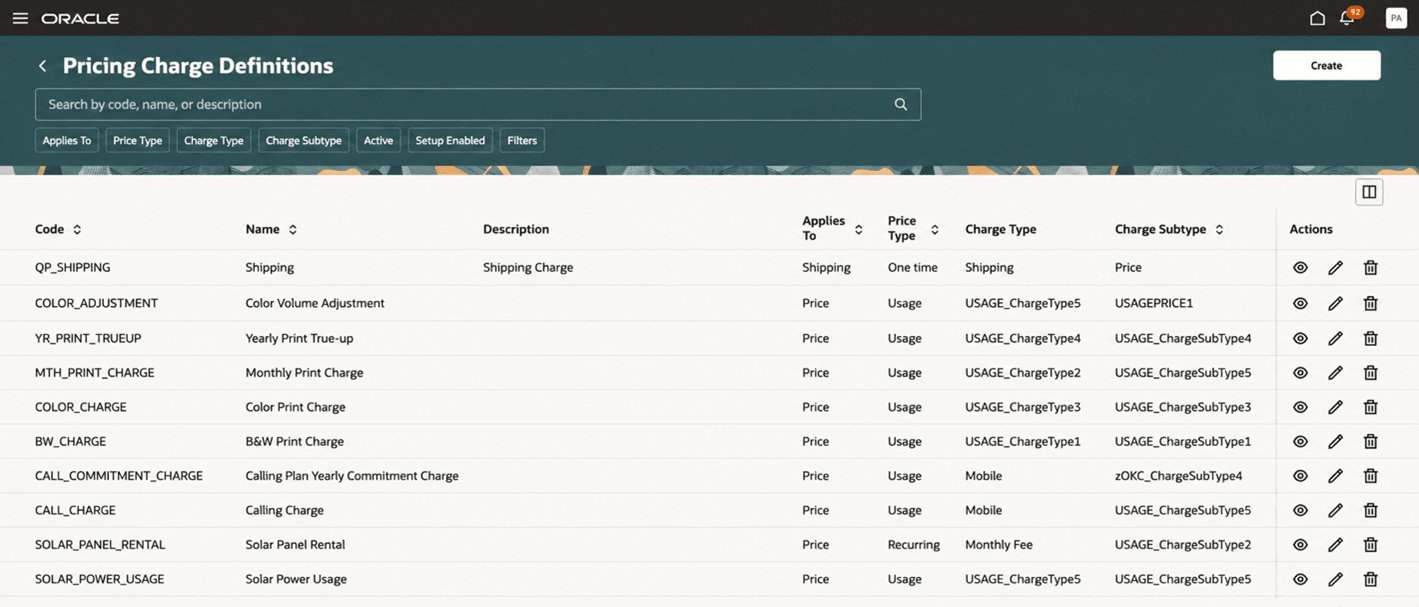The height and width of the screenshot is (607, 1419).
Task: Sort by the Price Type column header
Action: click(934, 230)
